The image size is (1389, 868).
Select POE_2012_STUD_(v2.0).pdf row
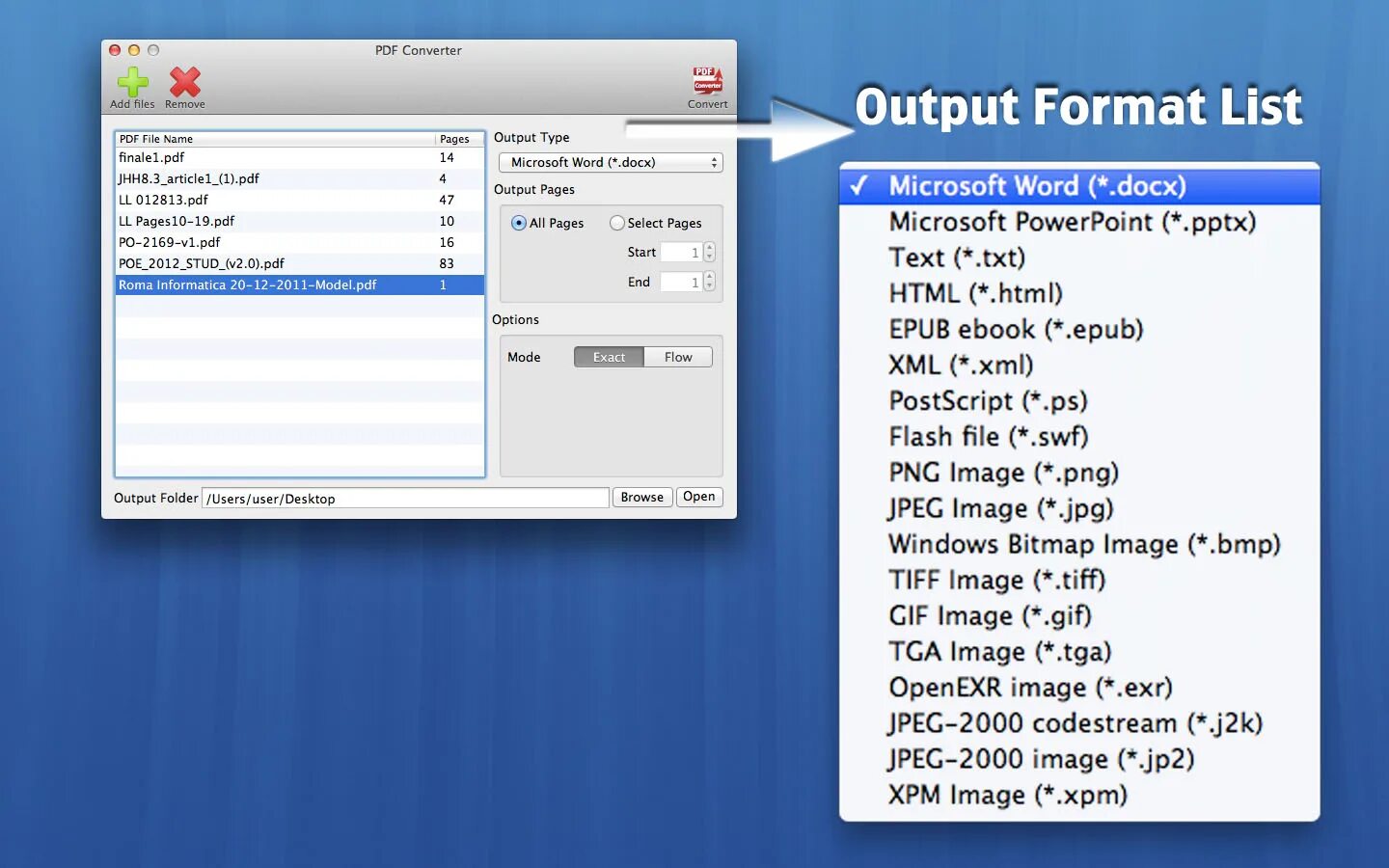(x=300, y=263)
